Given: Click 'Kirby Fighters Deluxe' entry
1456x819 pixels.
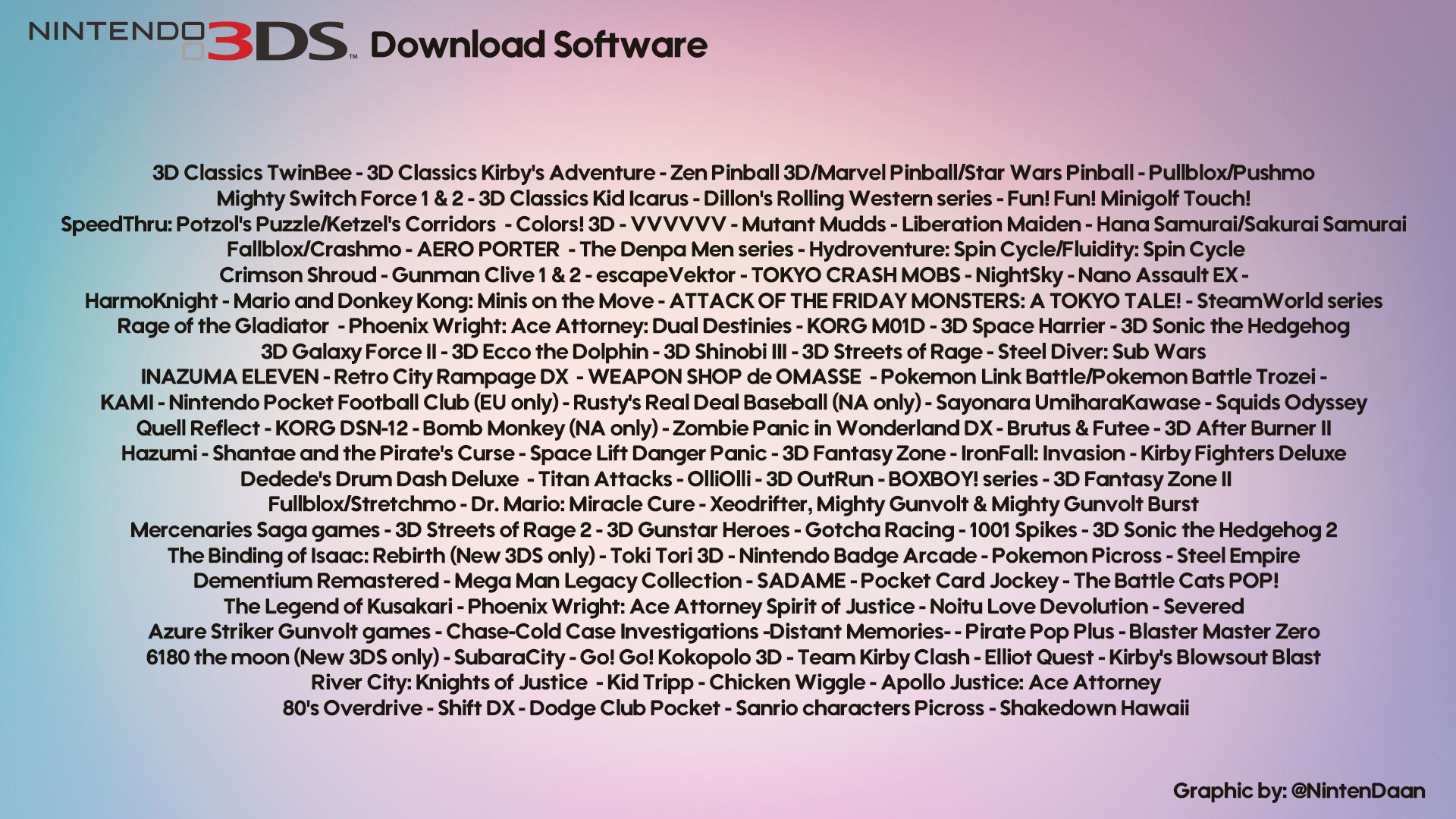Looking at the screenshot, I should pyautogui.click(x=1243, y=453).
